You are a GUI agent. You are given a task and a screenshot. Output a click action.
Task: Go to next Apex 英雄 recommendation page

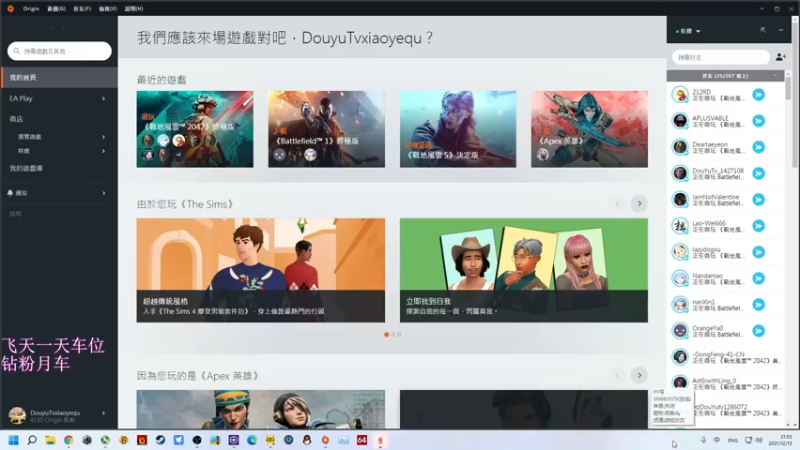pos(639,376)
